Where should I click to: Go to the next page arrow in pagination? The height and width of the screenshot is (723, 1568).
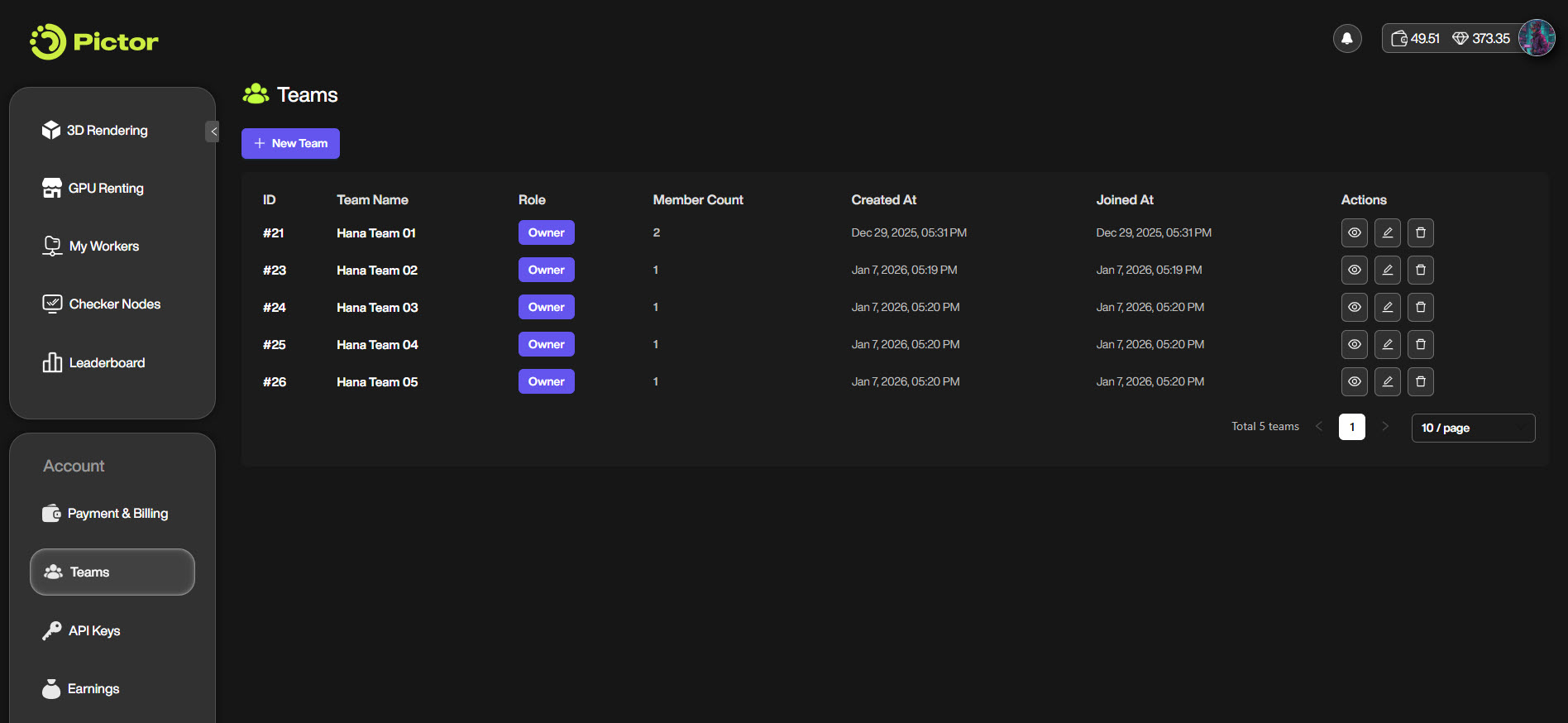point(1385,427)
